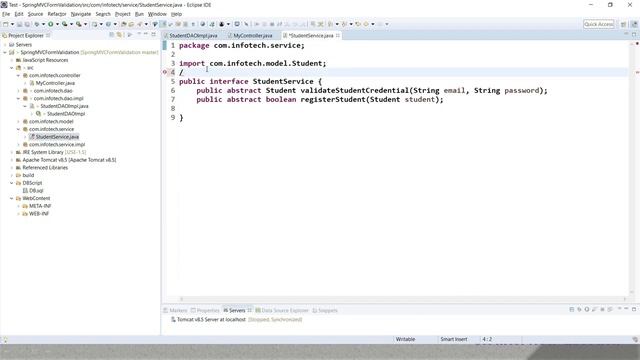Select the META-INF folder
640x360 pixels.
coord(40,206)
